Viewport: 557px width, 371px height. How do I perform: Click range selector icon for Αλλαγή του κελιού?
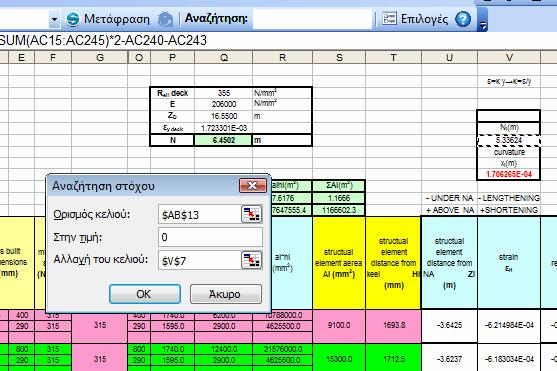click(252, 260)
